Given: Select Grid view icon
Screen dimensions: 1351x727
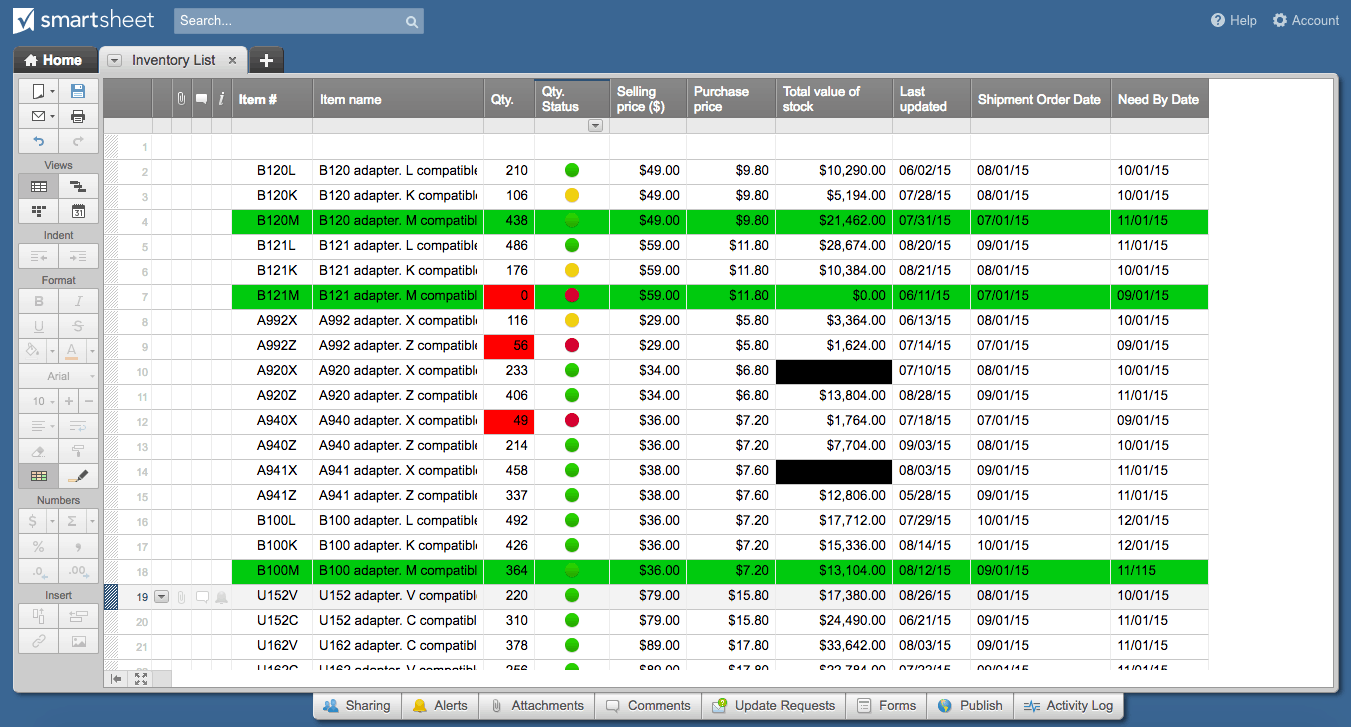Looking at the screenshot, I should pyautogui.click(x=38, y=186).
